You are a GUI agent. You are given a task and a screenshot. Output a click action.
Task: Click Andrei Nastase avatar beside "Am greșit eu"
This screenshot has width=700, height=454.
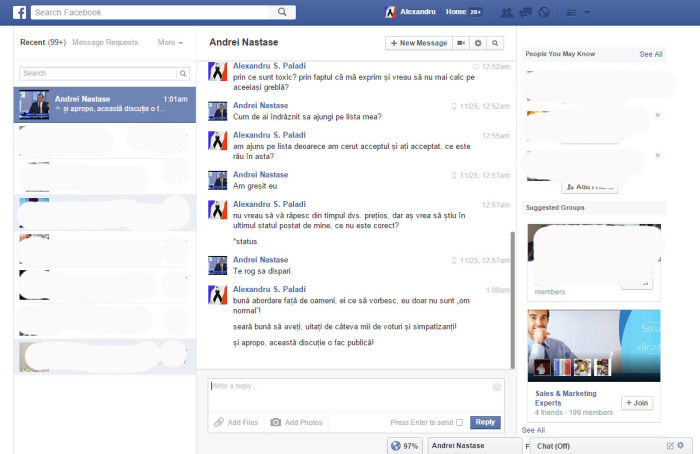click(x=217, y=180)
